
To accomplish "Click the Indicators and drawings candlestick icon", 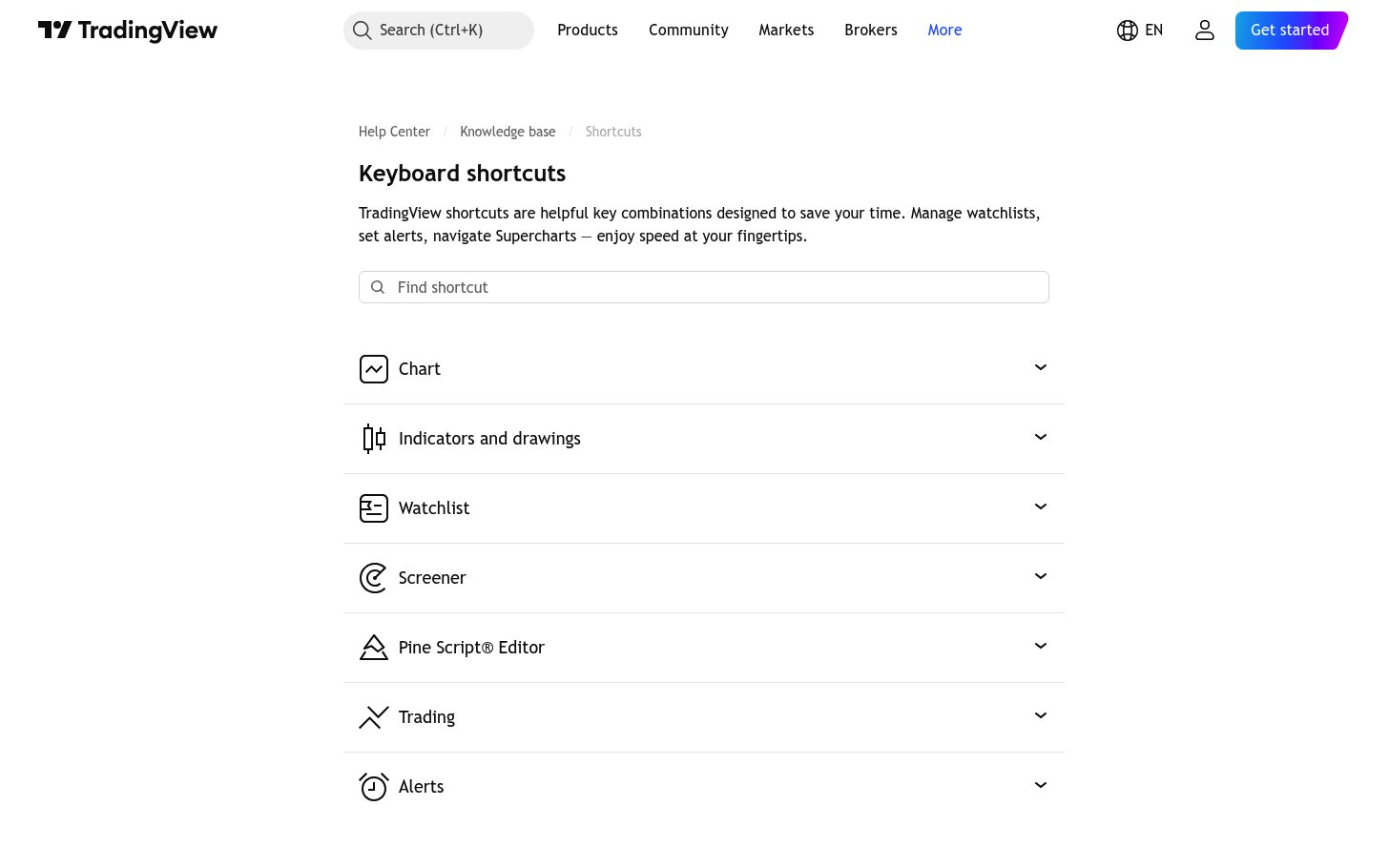I will point(374,439).
